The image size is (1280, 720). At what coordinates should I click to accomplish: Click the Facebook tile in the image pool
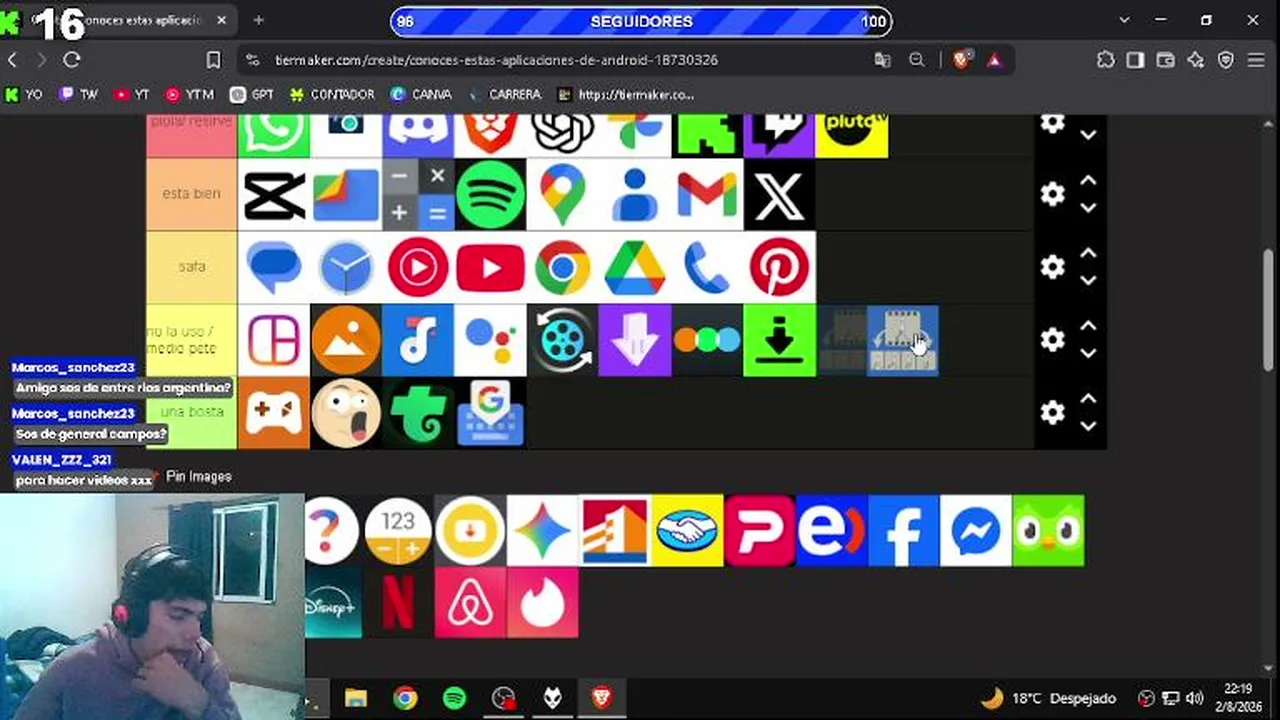tap(903, 530)
